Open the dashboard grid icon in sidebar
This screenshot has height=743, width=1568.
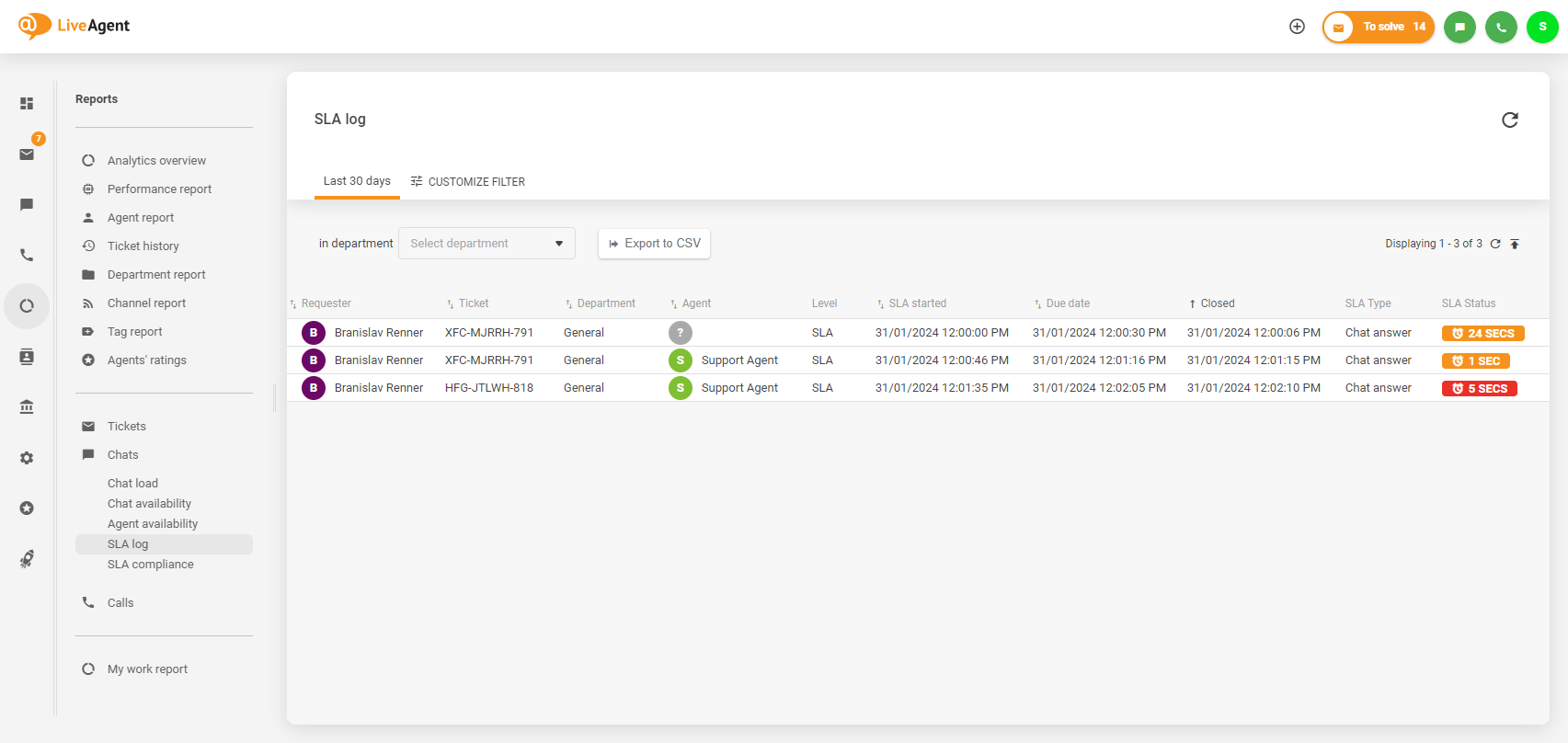27,104
